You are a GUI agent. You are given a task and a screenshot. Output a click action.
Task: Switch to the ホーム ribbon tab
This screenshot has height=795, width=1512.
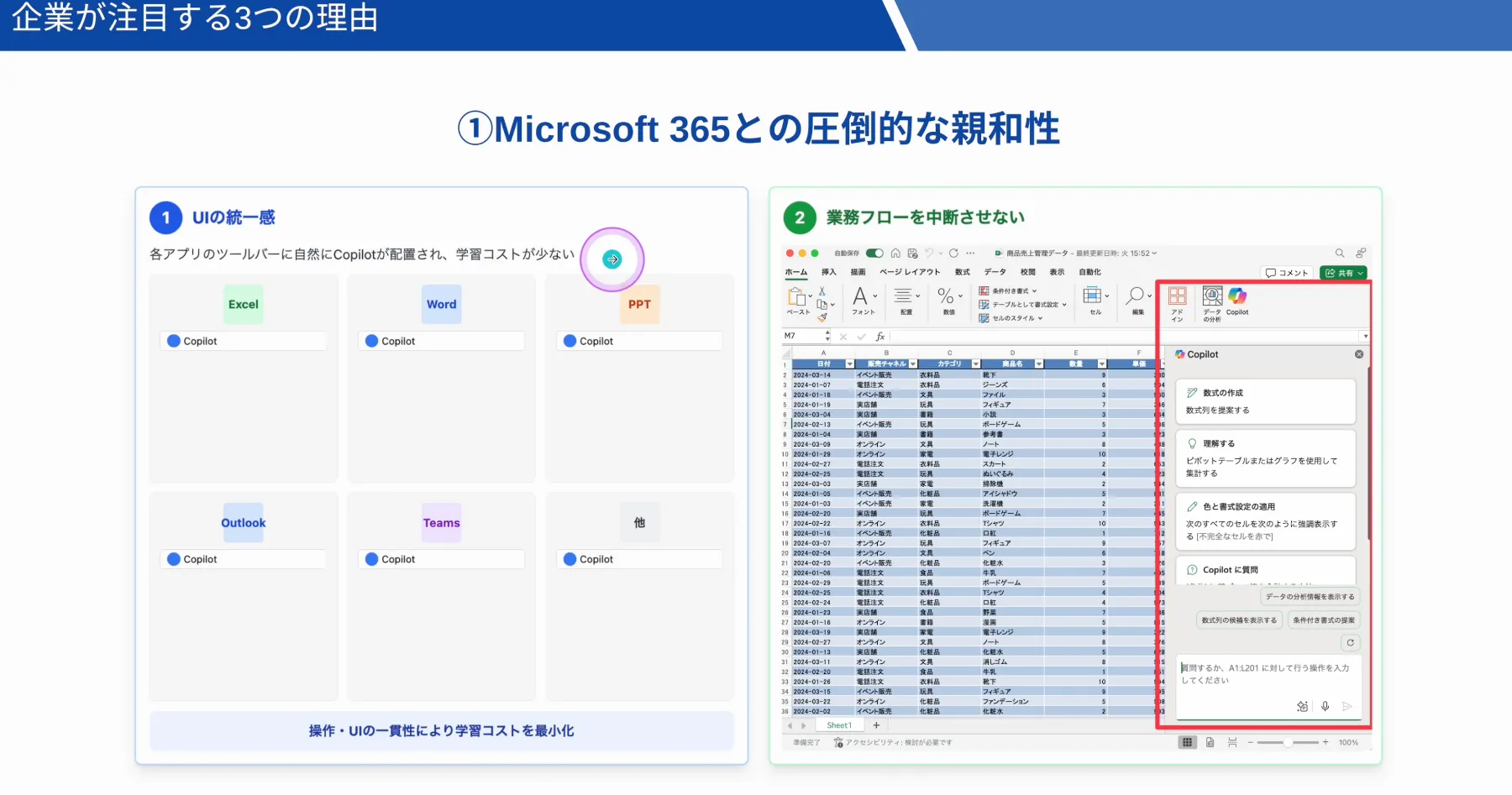click(795, 272)
